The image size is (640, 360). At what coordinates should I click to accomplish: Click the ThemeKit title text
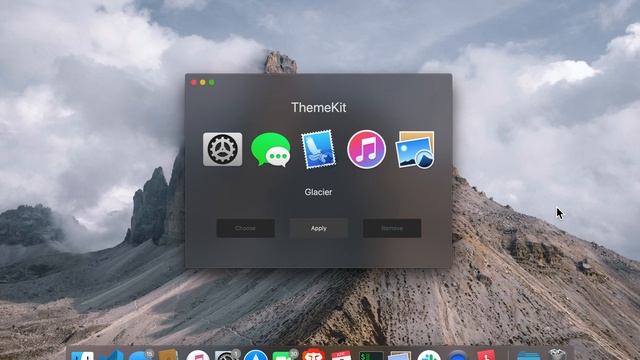click(318, 107)
